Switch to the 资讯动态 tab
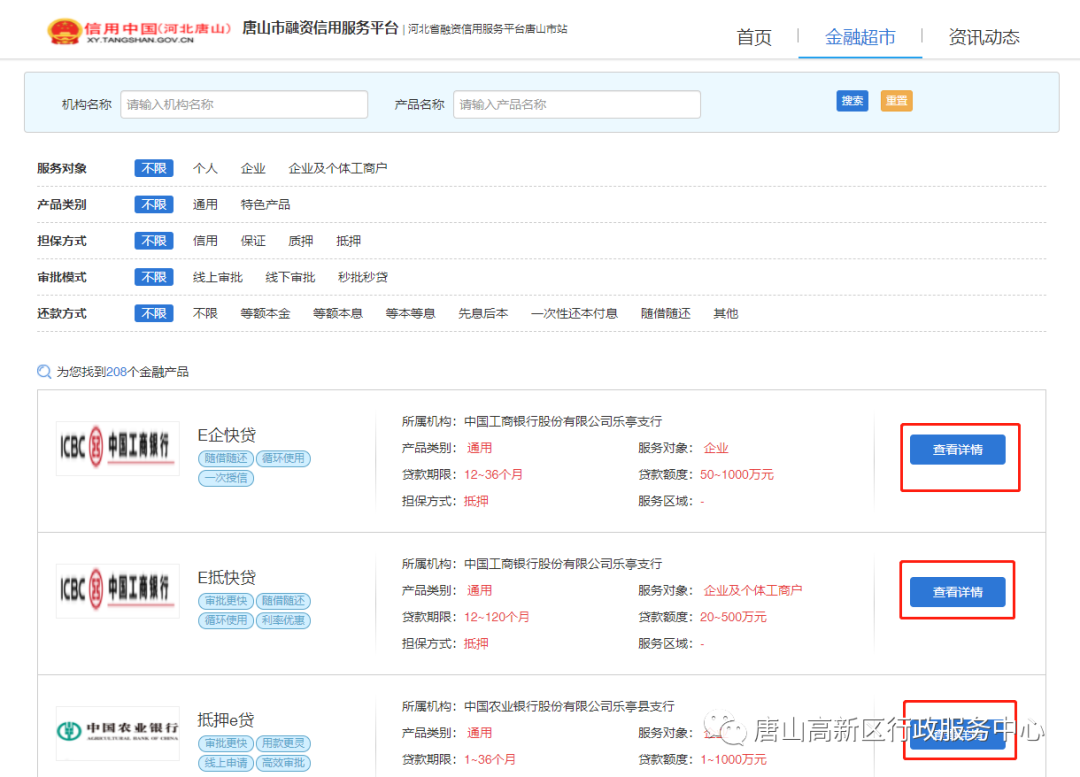Viewport: 1080px width, 777px height. coord(983,37)
